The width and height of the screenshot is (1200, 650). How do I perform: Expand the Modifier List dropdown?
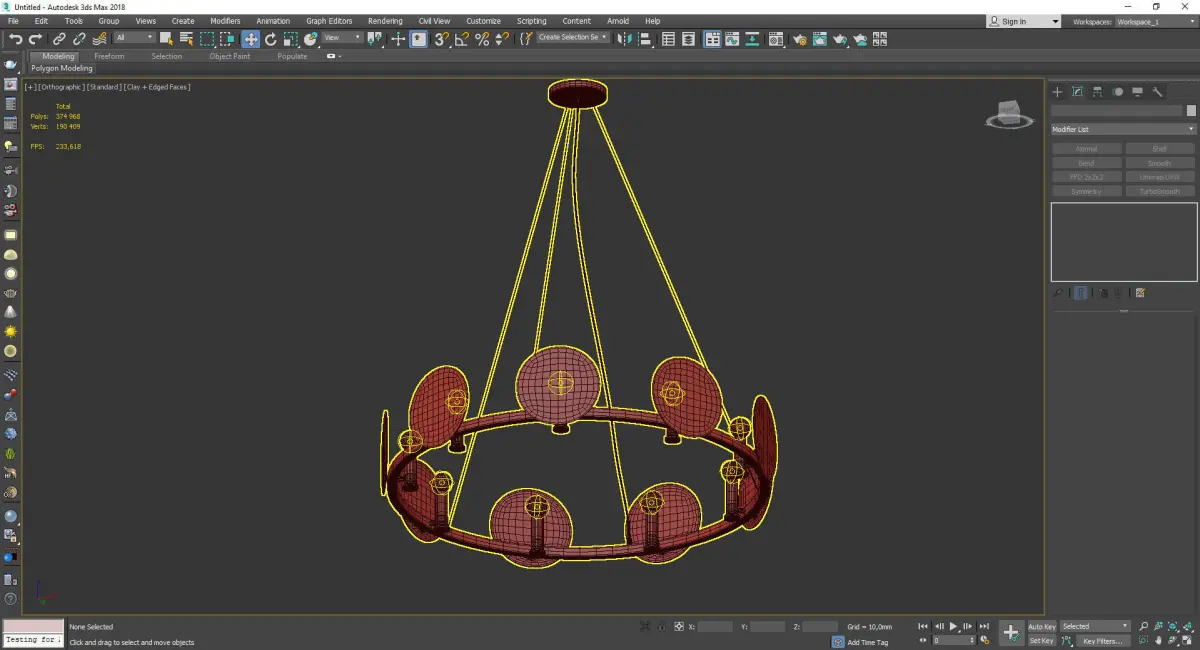click(x=1123, y=129)
